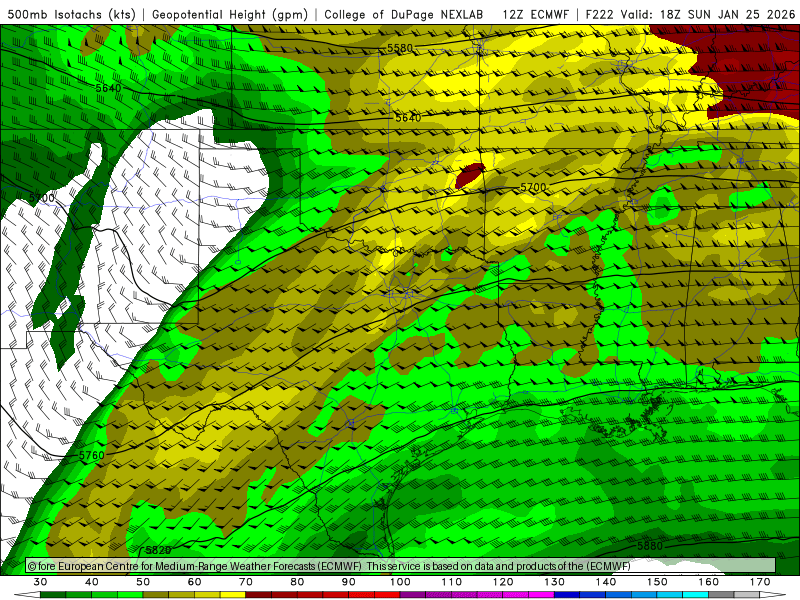Image resolution: width=800 pixels, height=600 pixels.
Task: Click the color scale value 150
Action: click(657, 582)
